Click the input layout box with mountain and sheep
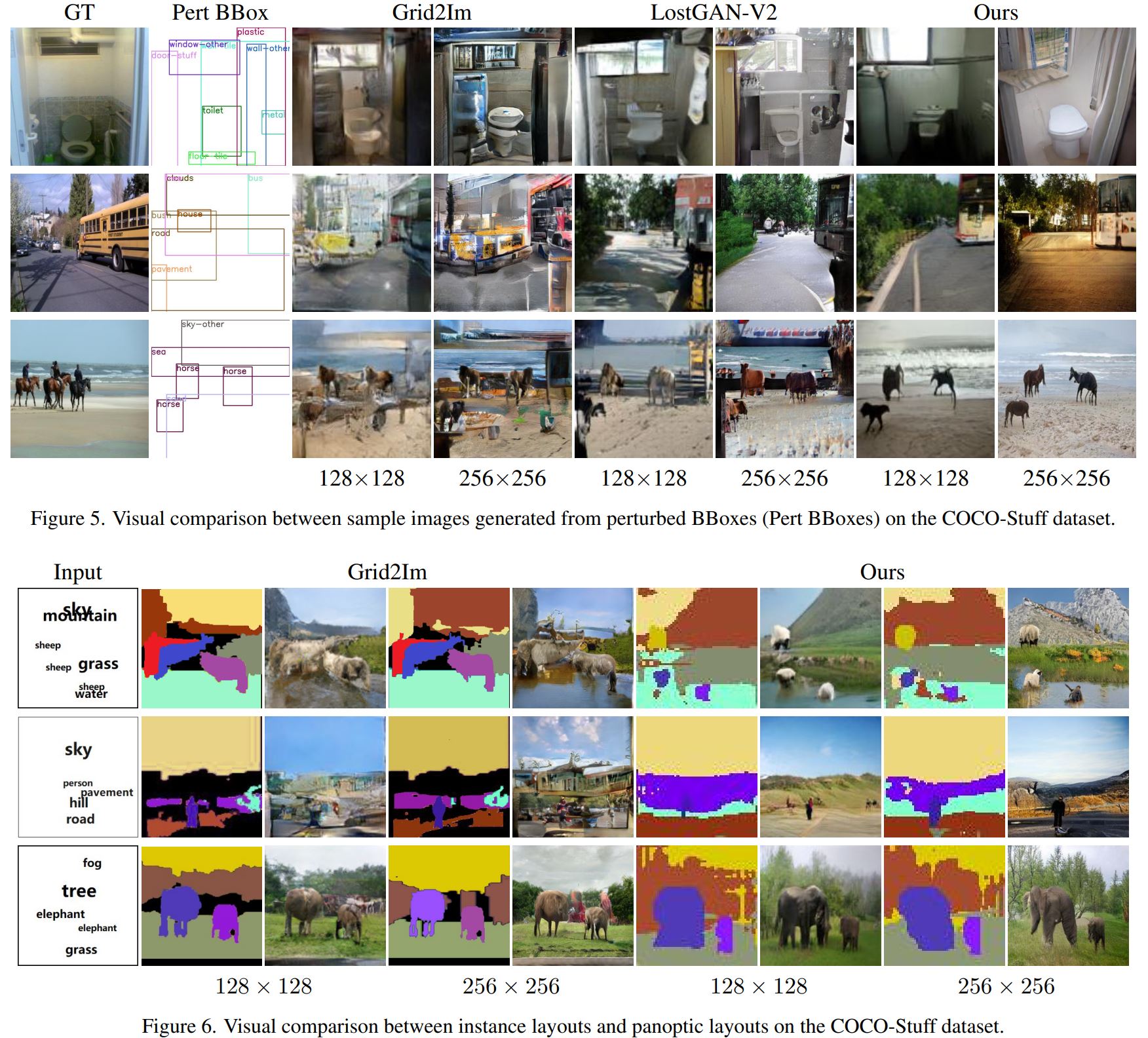Image resolution: width=1148 pixels, height=1038 pixels. pyautogui.click(x=78, y=648)
